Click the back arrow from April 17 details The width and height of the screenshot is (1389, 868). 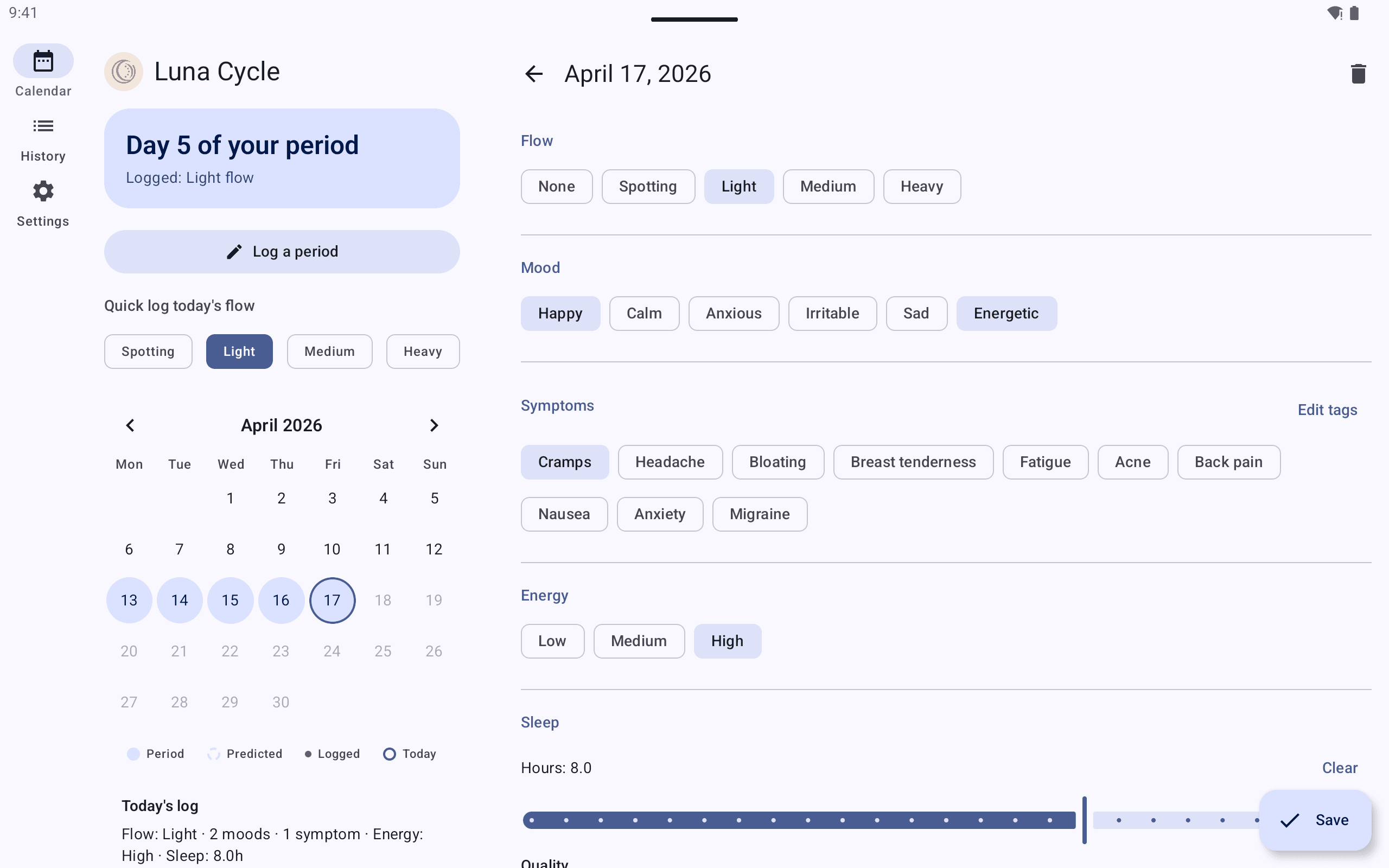point(533,73)
